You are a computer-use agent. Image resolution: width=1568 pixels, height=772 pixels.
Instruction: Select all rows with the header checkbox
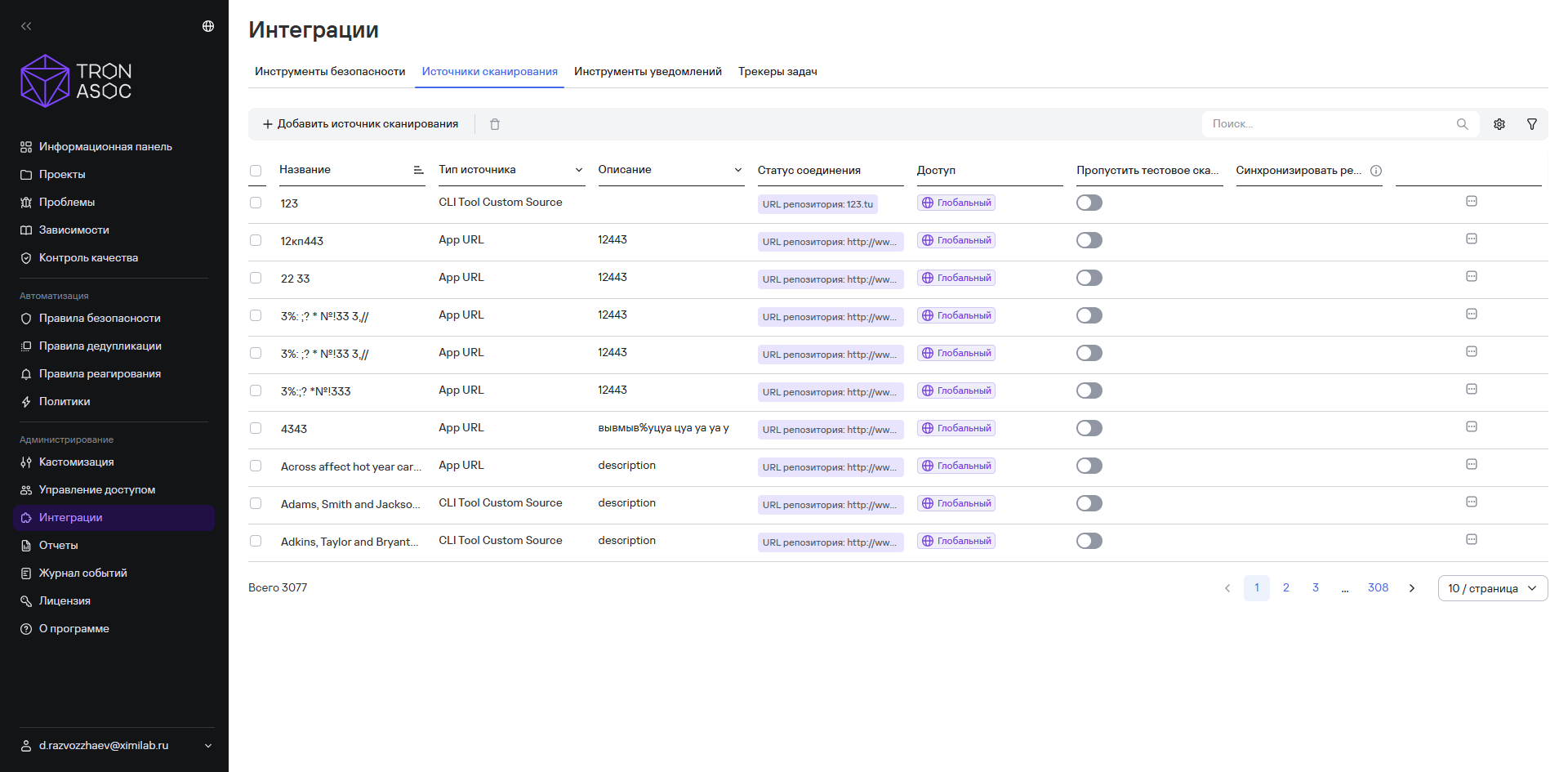(256, 171)
